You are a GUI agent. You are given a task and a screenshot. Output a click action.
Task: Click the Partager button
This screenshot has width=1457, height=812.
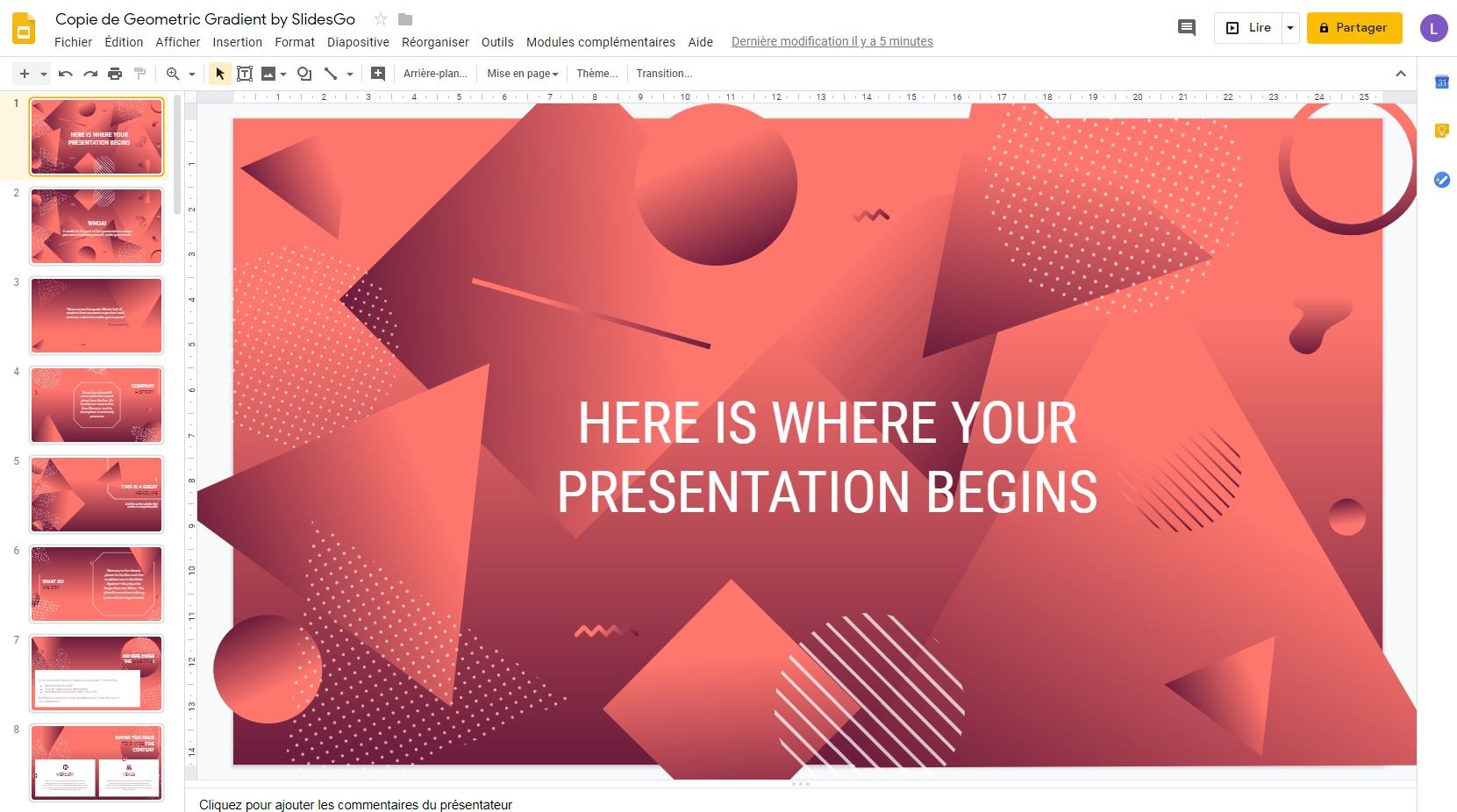(1353, 27)
